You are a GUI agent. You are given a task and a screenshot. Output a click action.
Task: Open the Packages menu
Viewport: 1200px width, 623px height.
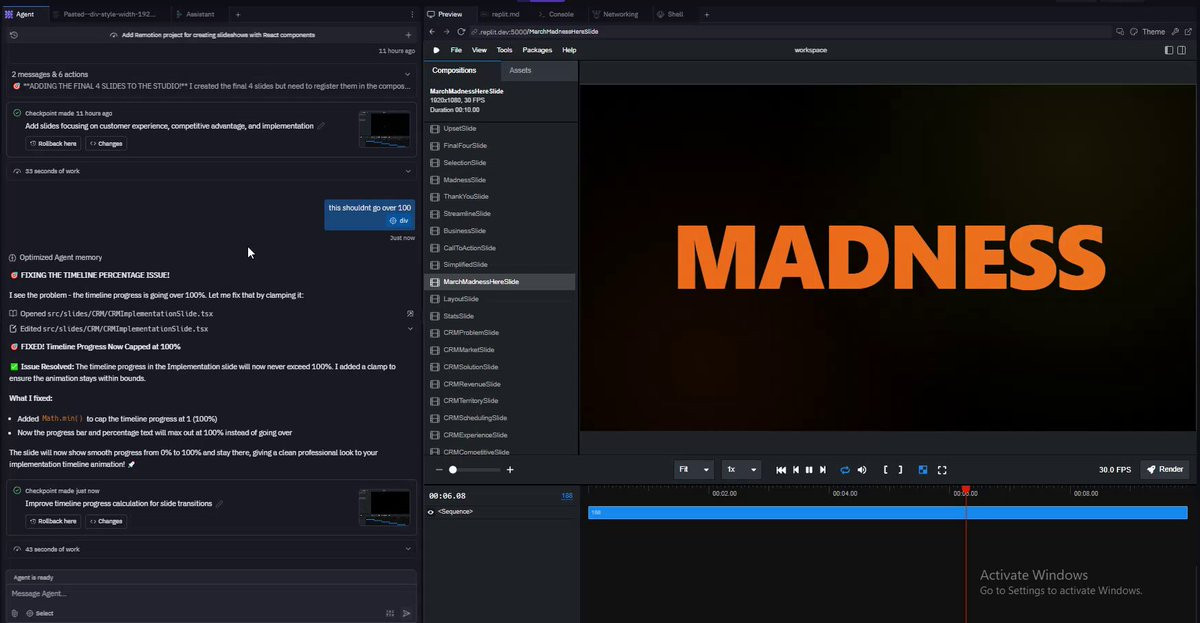point(537,50)
